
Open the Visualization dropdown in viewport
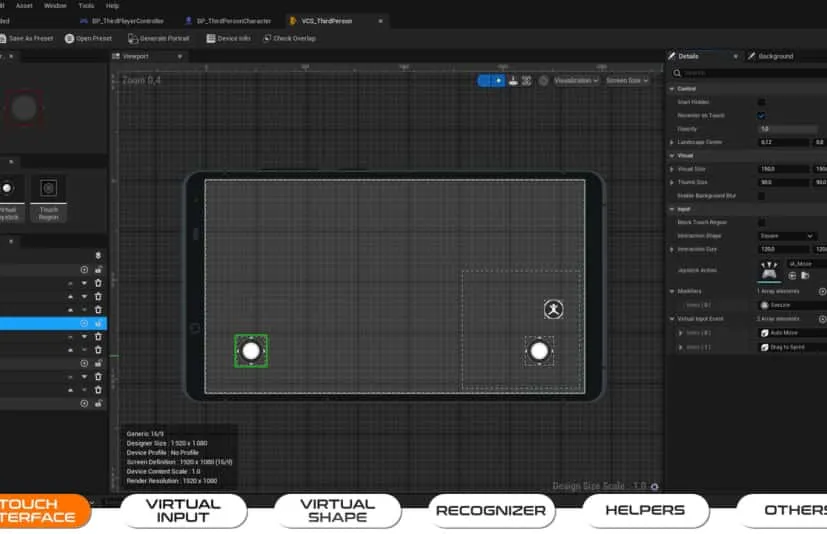tap(576, 80)
